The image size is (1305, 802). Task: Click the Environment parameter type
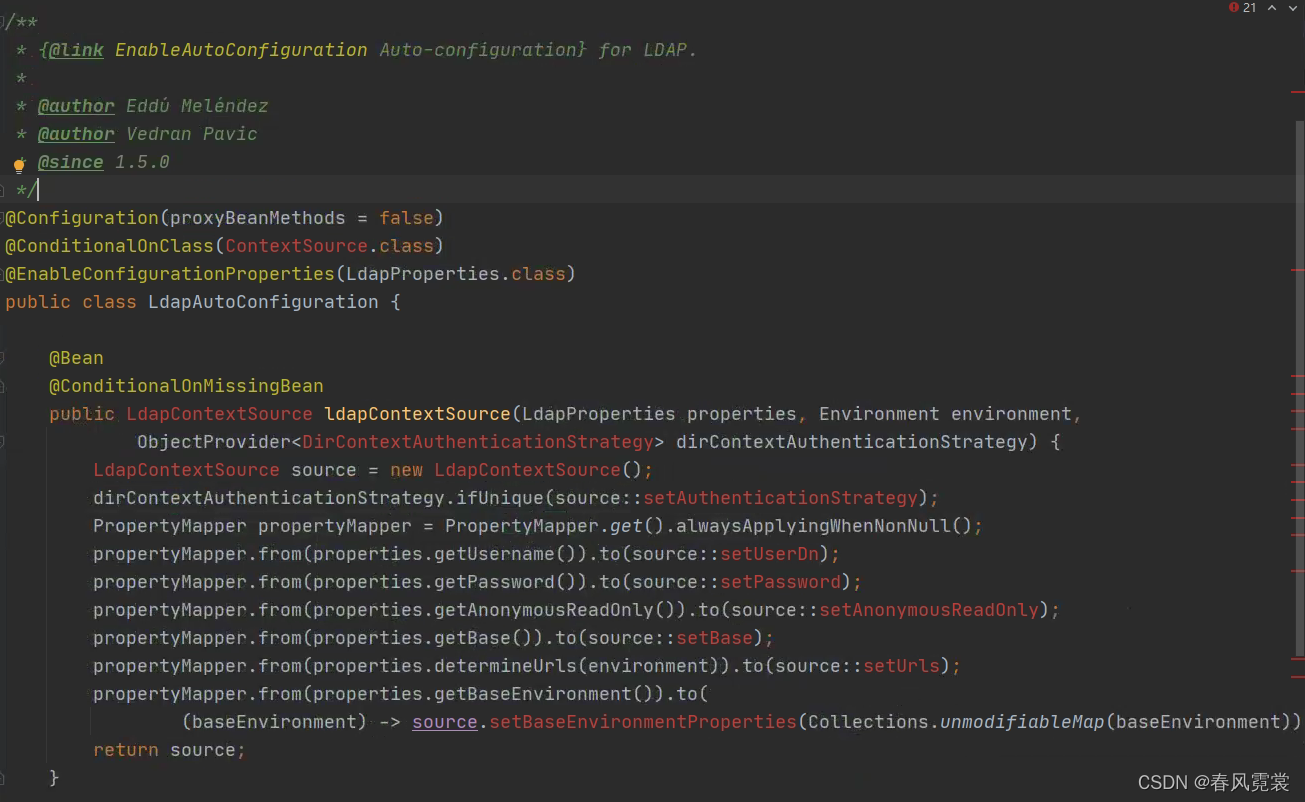point(879,414)
